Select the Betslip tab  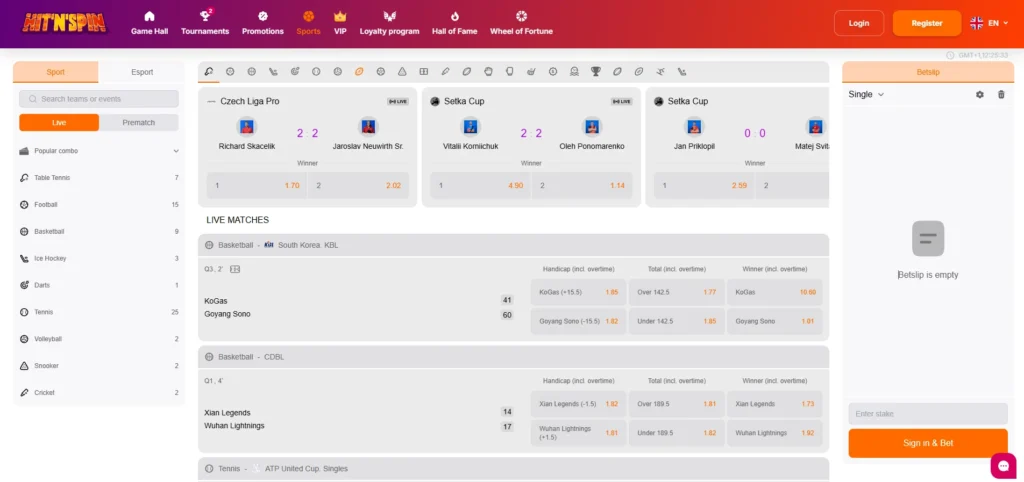[x=928, y=72]
